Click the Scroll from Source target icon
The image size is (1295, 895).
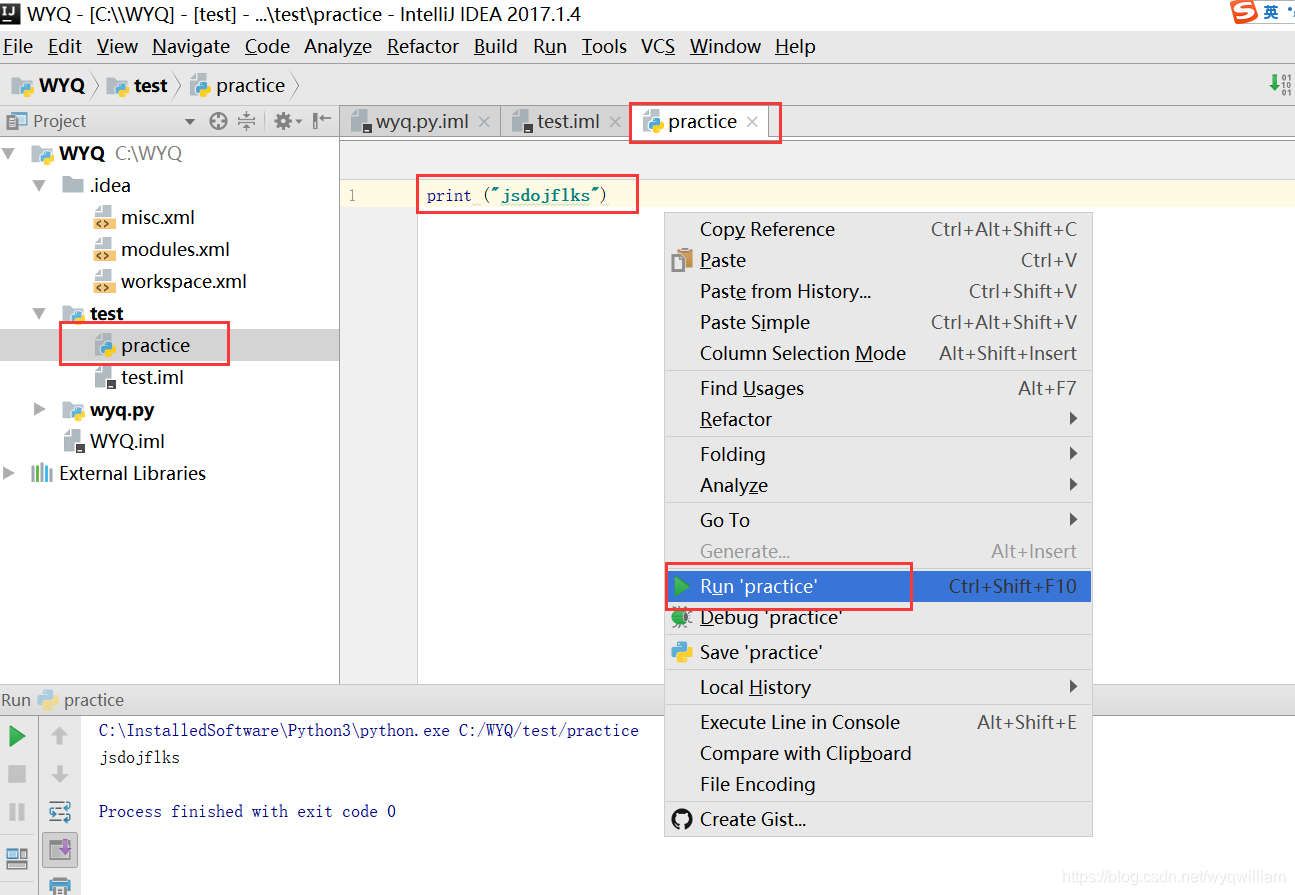click(x=218, y=121)
